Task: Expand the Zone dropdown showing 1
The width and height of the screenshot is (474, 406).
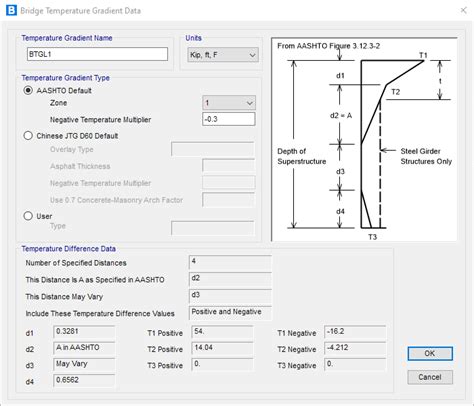Action: coord(229,103)
